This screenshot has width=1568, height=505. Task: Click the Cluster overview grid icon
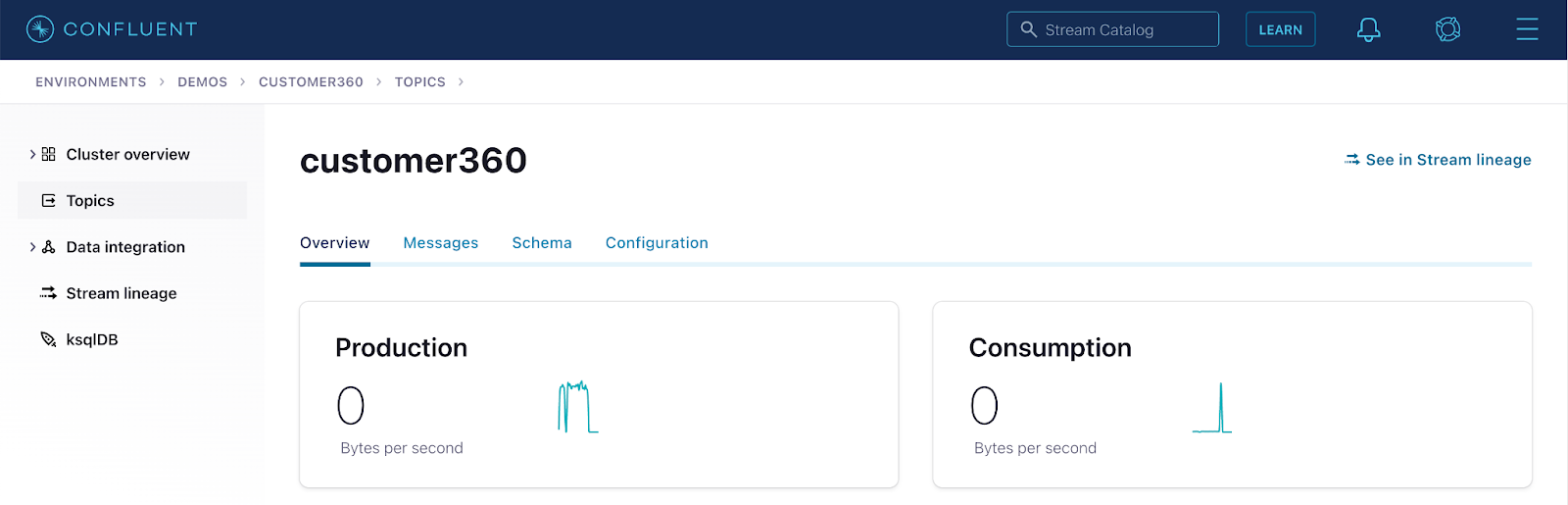pyautogui.click(x=48, y=154)
